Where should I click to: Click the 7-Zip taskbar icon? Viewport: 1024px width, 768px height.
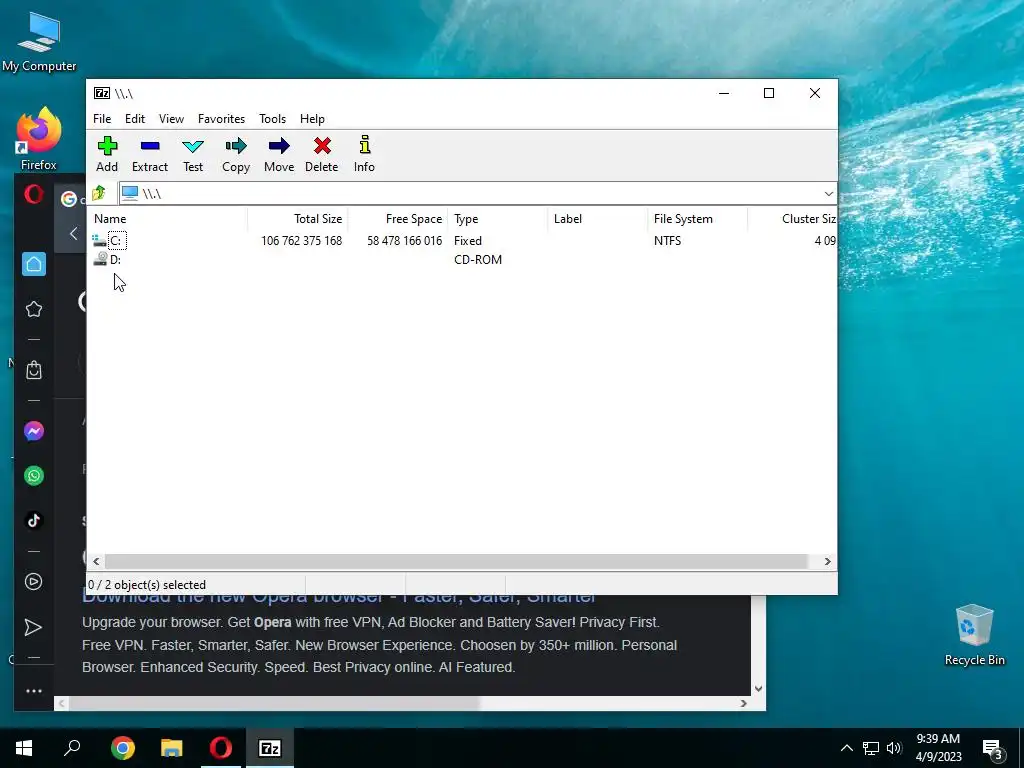[x=270, y=748]
